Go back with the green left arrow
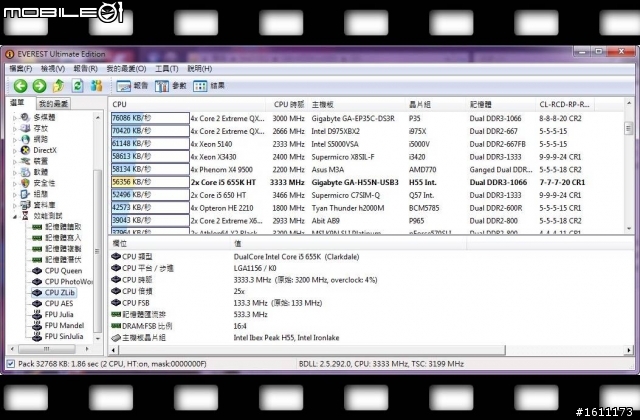This screenshot has height=420, width=640. [20, 86]
